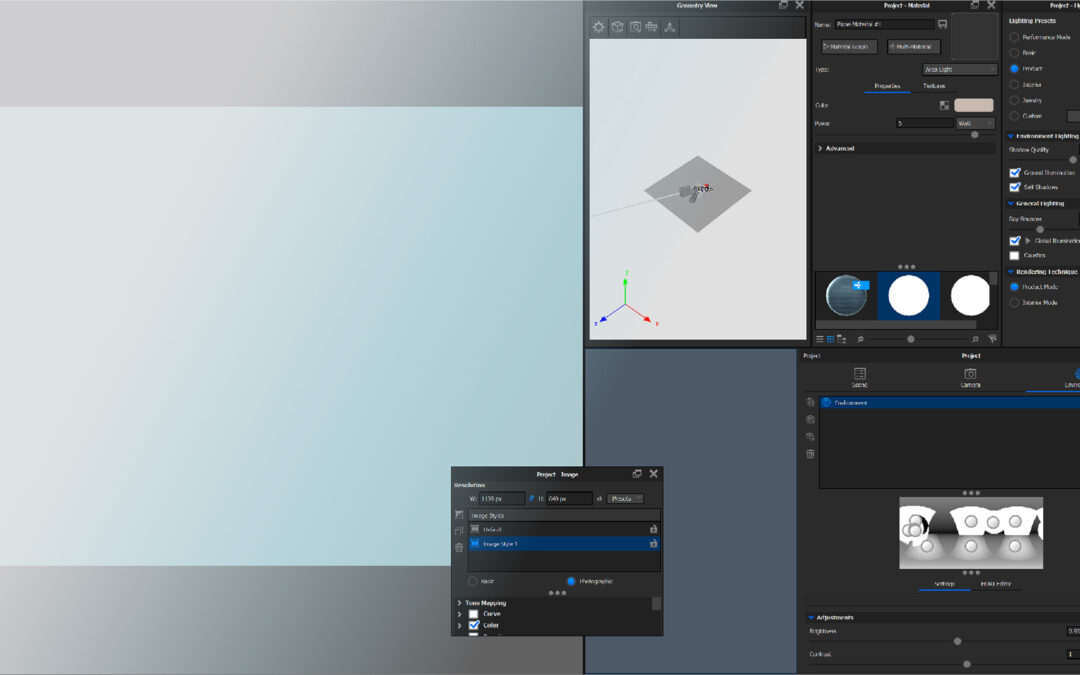
Task: Click the aspect-ratio link icon in Resolution
Action: coord(531,498)
